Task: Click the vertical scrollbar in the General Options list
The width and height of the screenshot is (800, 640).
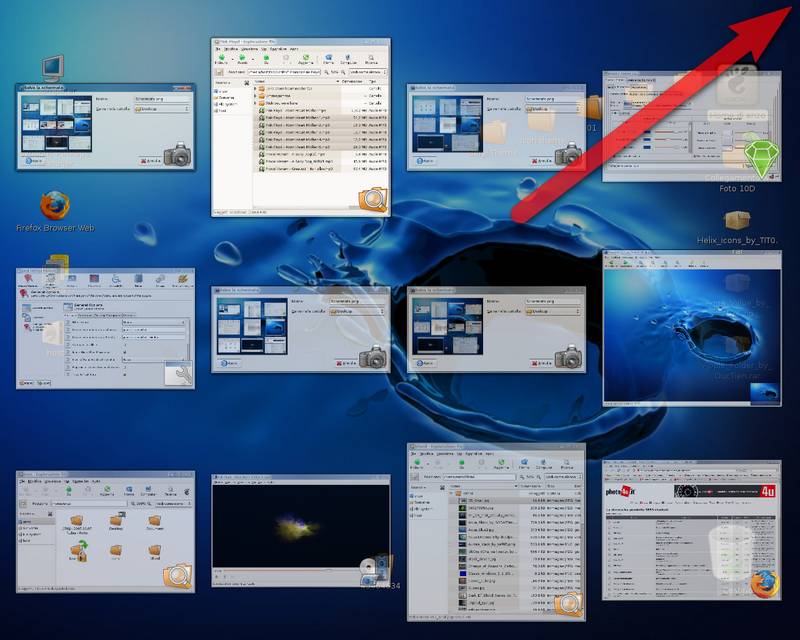Action: tap(188, 339)
